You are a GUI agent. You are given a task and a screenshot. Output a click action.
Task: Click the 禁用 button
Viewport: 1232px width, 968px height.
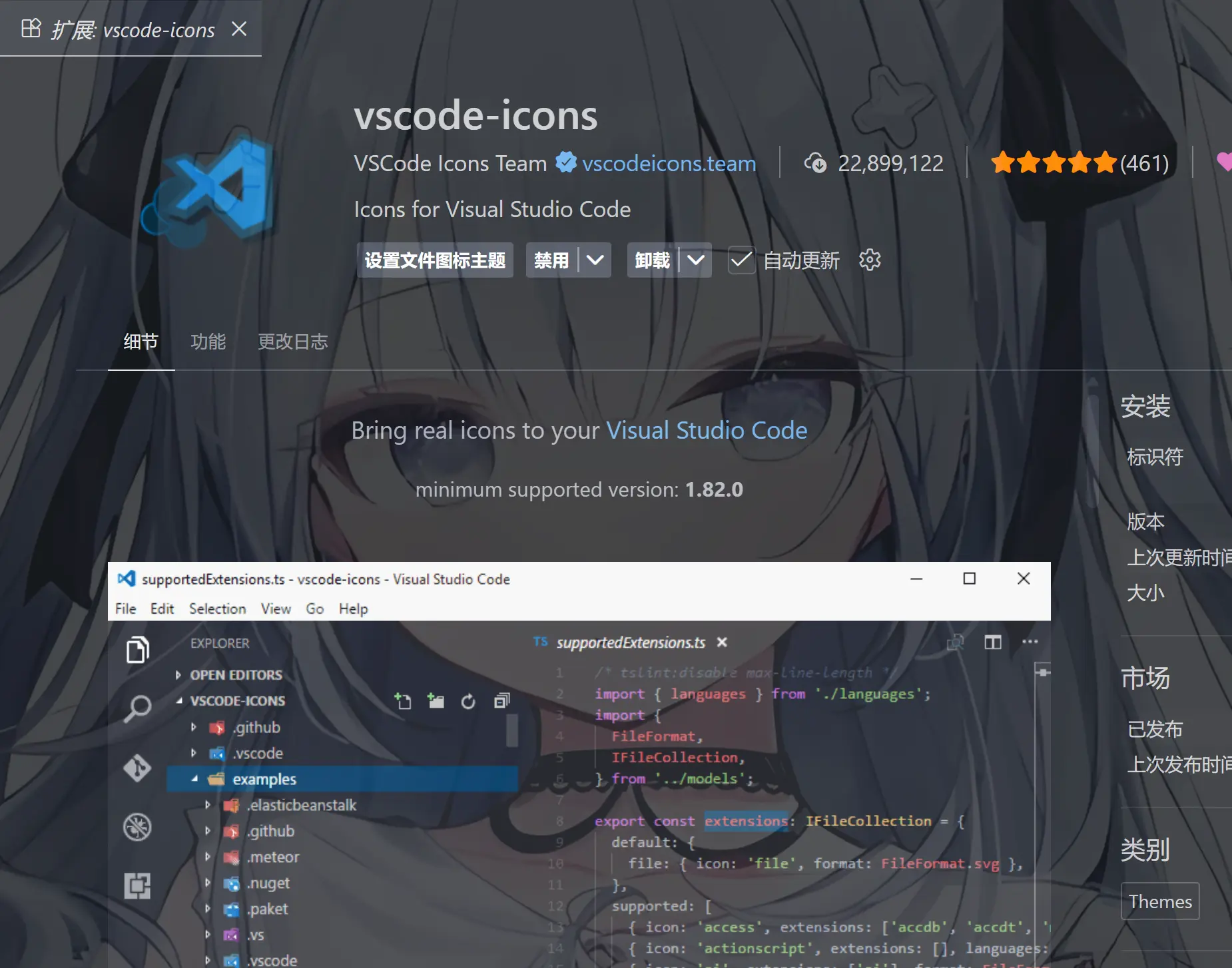click(x=551, y=260)
